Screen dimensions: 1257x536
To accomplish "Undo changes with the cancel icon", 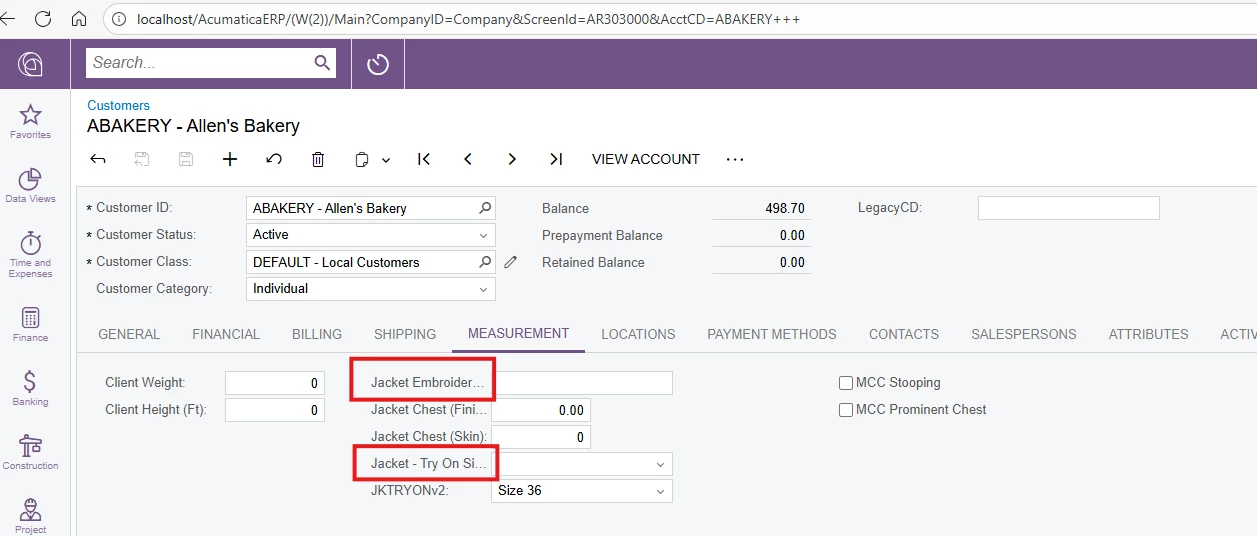I will (274, 159).
